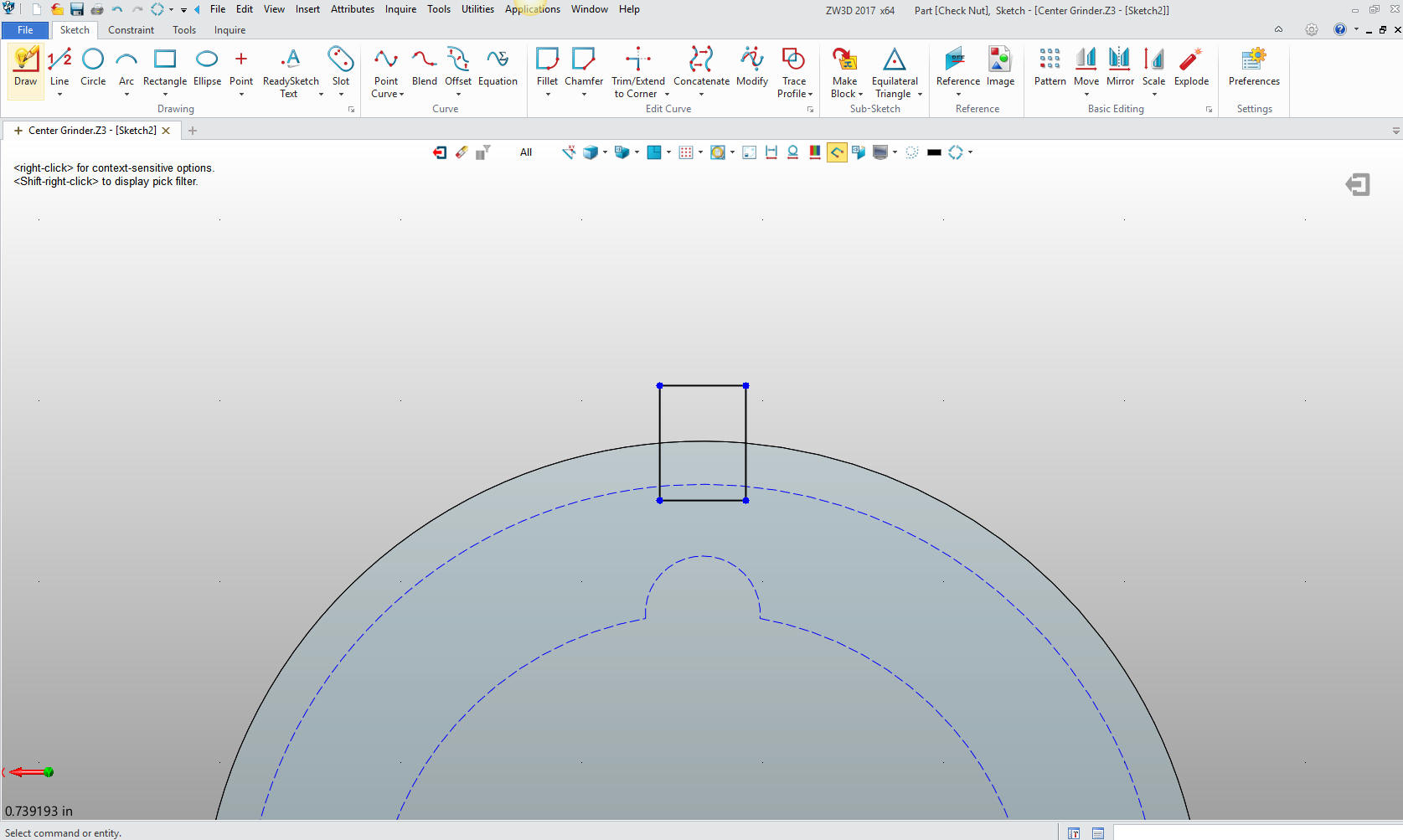
Task: Select the Offset curve tool
Action: click(458, 68)
